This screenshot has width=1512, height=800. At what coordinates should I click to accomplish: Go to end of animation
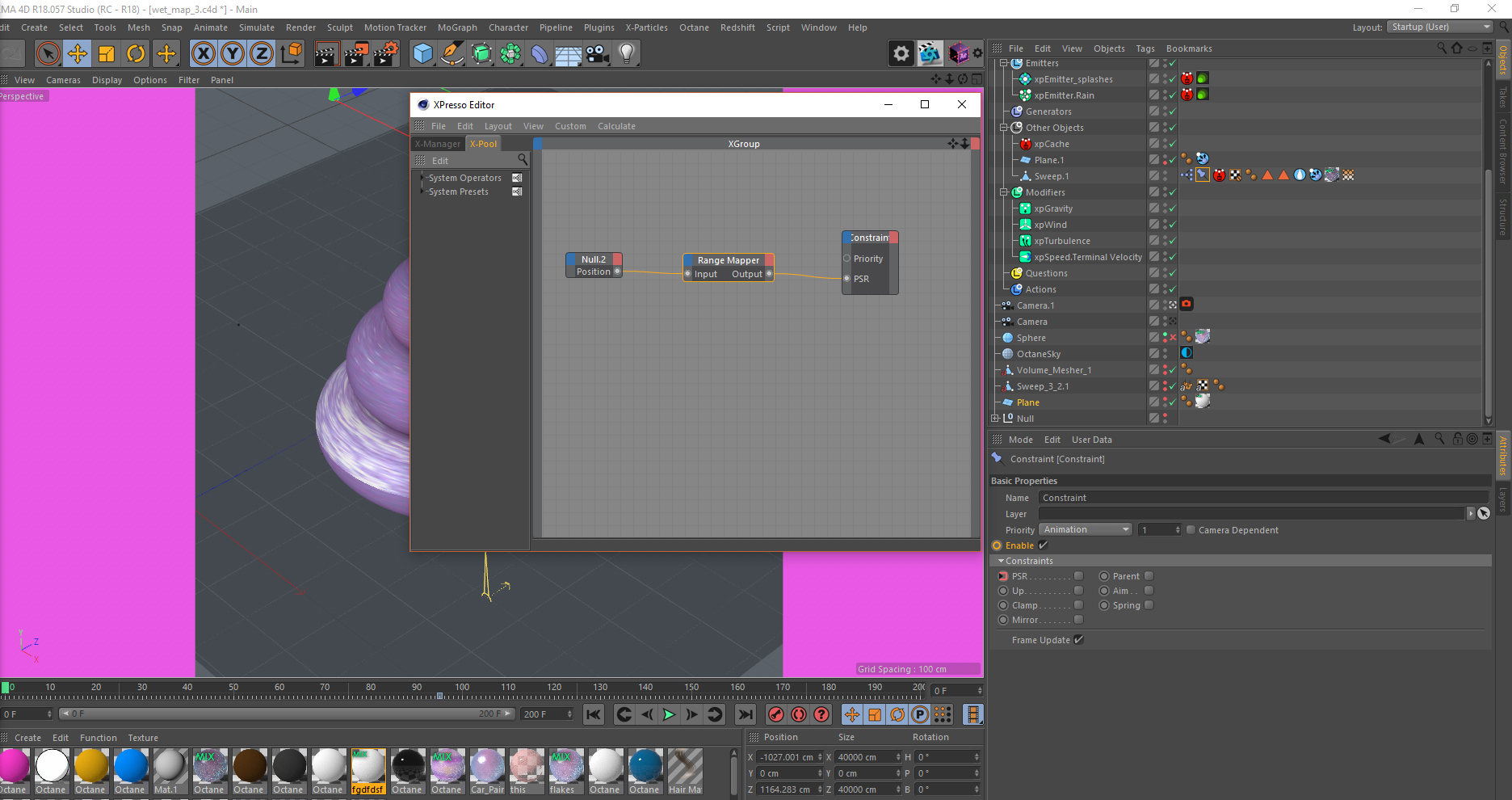745,714
